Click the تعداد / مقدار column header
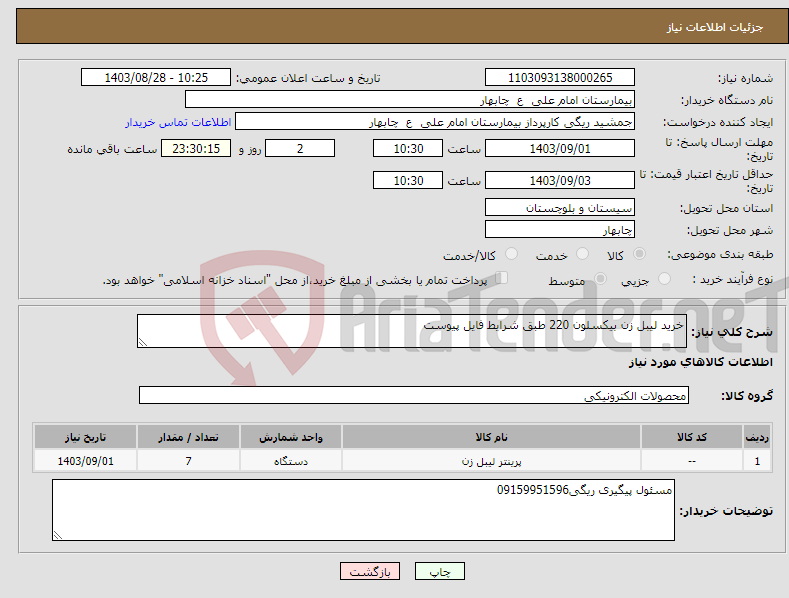The image size is (789, 598). (x=188, y=437)
